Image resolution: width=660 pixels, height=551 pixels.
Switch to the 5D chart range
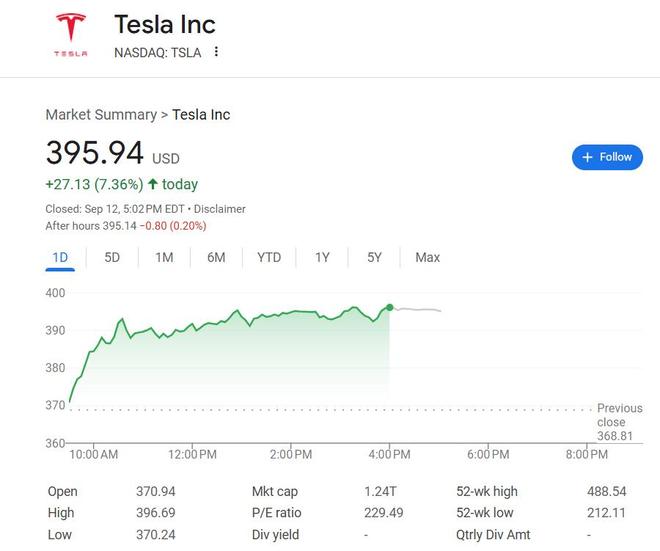pos(112,257)
